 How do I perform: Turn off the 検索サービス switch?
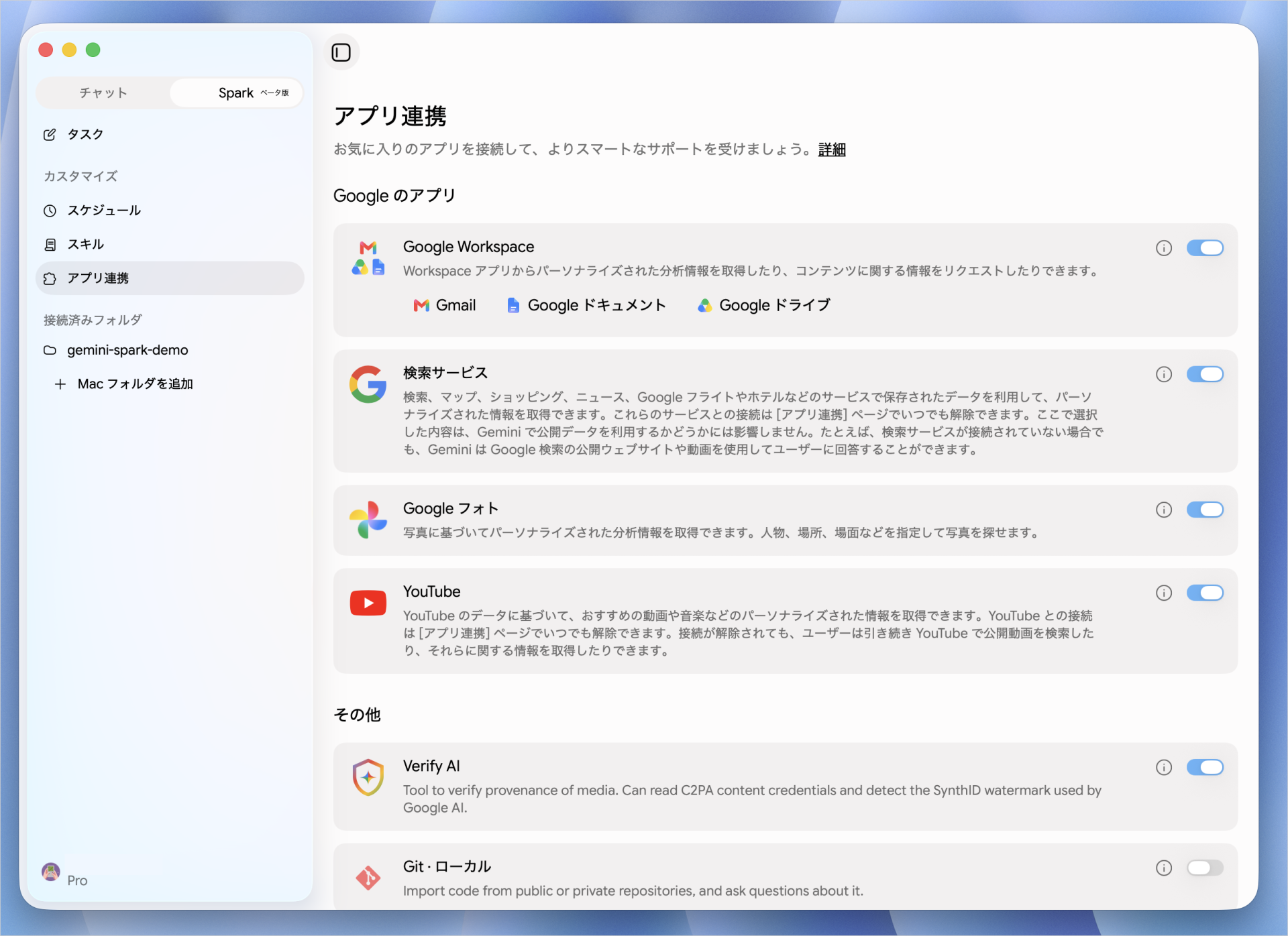tap(1205, 374)
